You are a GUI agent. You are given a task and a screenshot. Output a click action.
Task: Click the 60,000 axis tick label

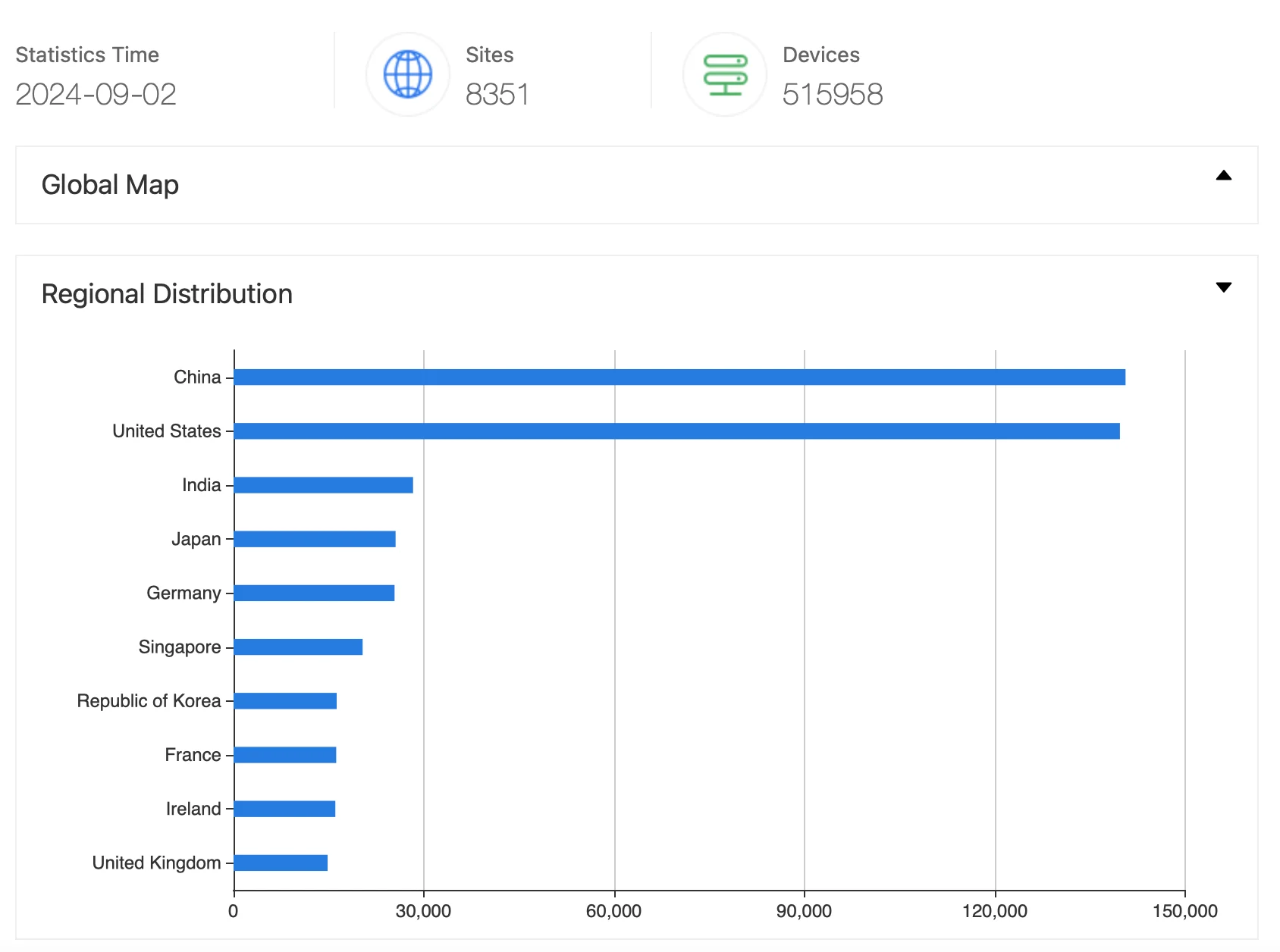click(614, 911)
